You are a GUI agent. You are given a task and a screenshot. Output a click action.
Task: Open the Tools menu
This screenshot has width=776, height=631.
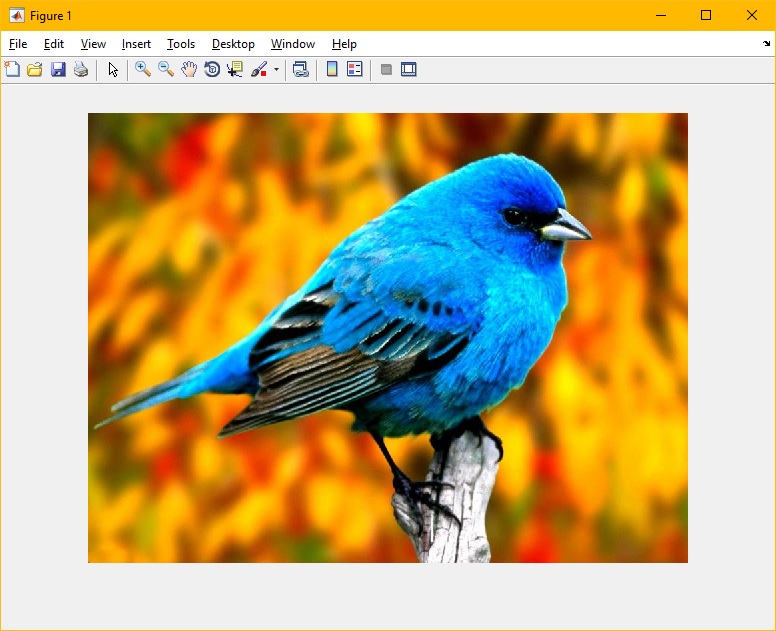pyautogui.click(x=181, y=44)
